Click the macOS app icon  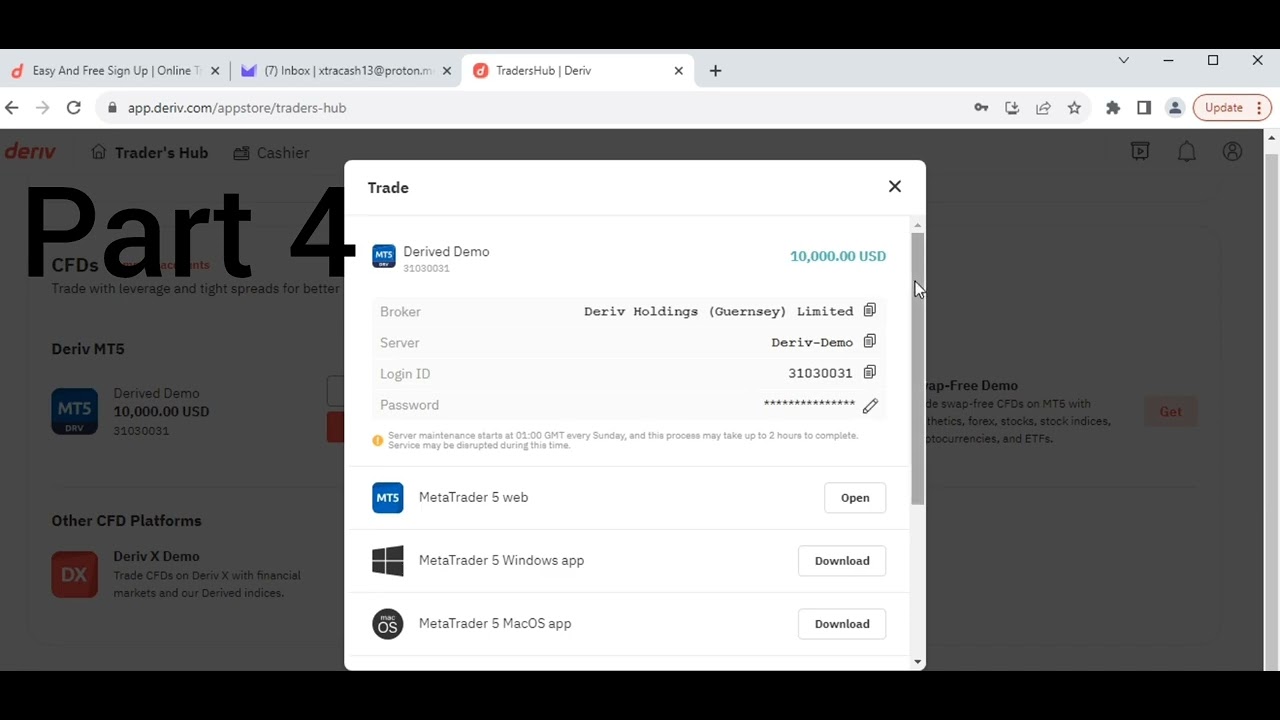click(x=388, y=624)
